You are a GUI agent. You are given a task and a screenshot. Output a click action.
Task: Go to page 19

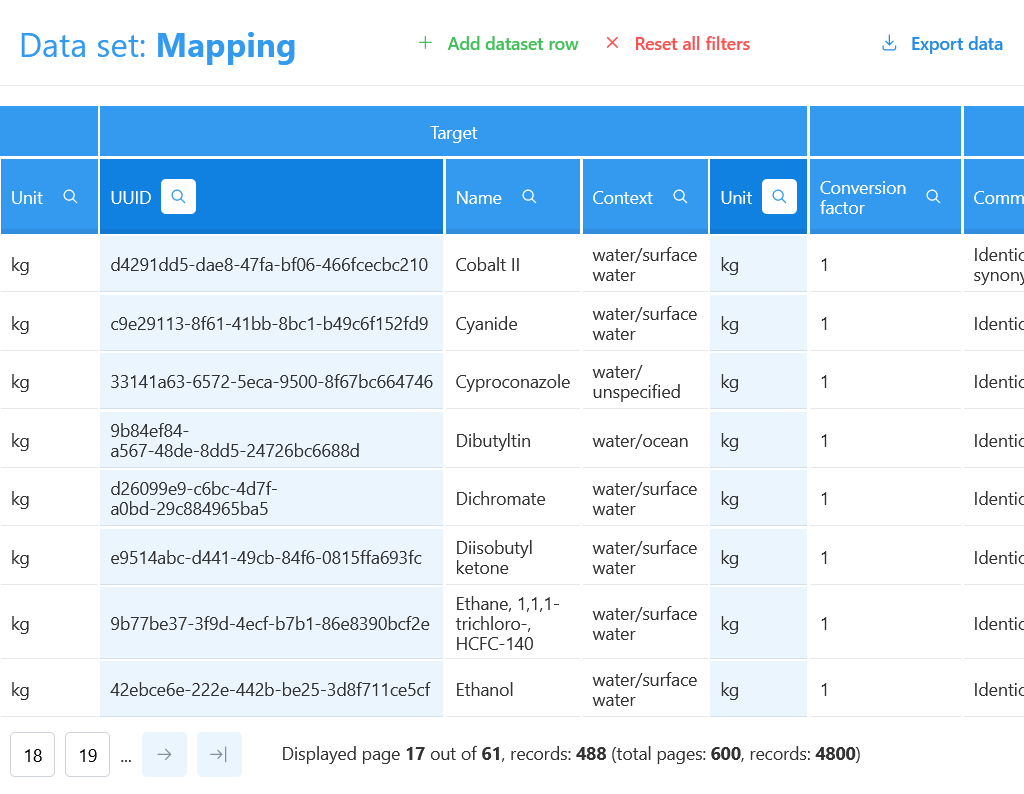(x=88, y=755)
